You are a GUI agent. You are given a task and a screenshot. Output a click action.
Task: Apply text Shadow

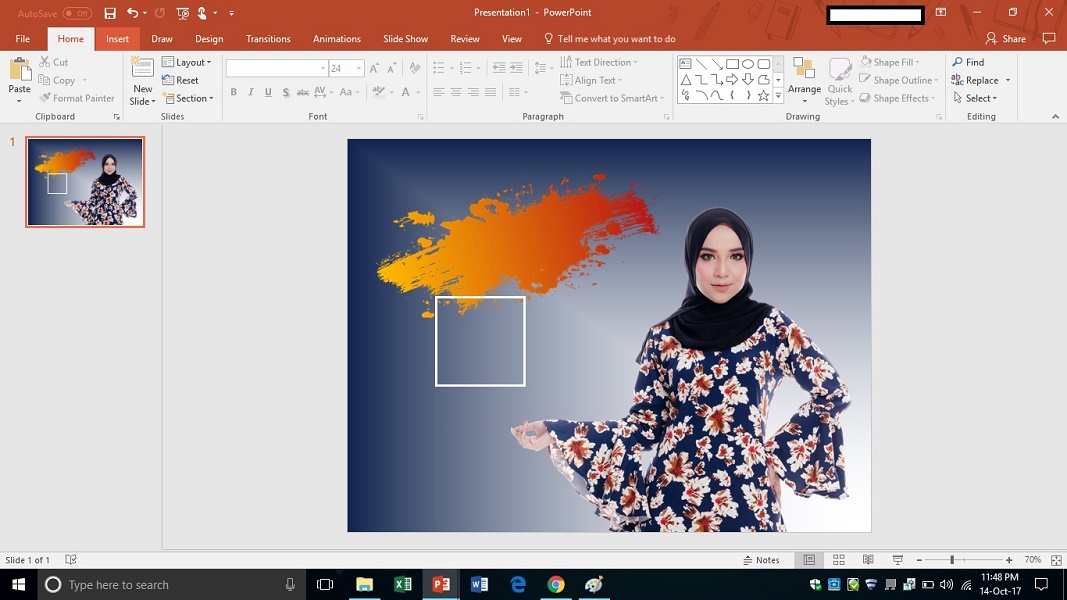286,92
